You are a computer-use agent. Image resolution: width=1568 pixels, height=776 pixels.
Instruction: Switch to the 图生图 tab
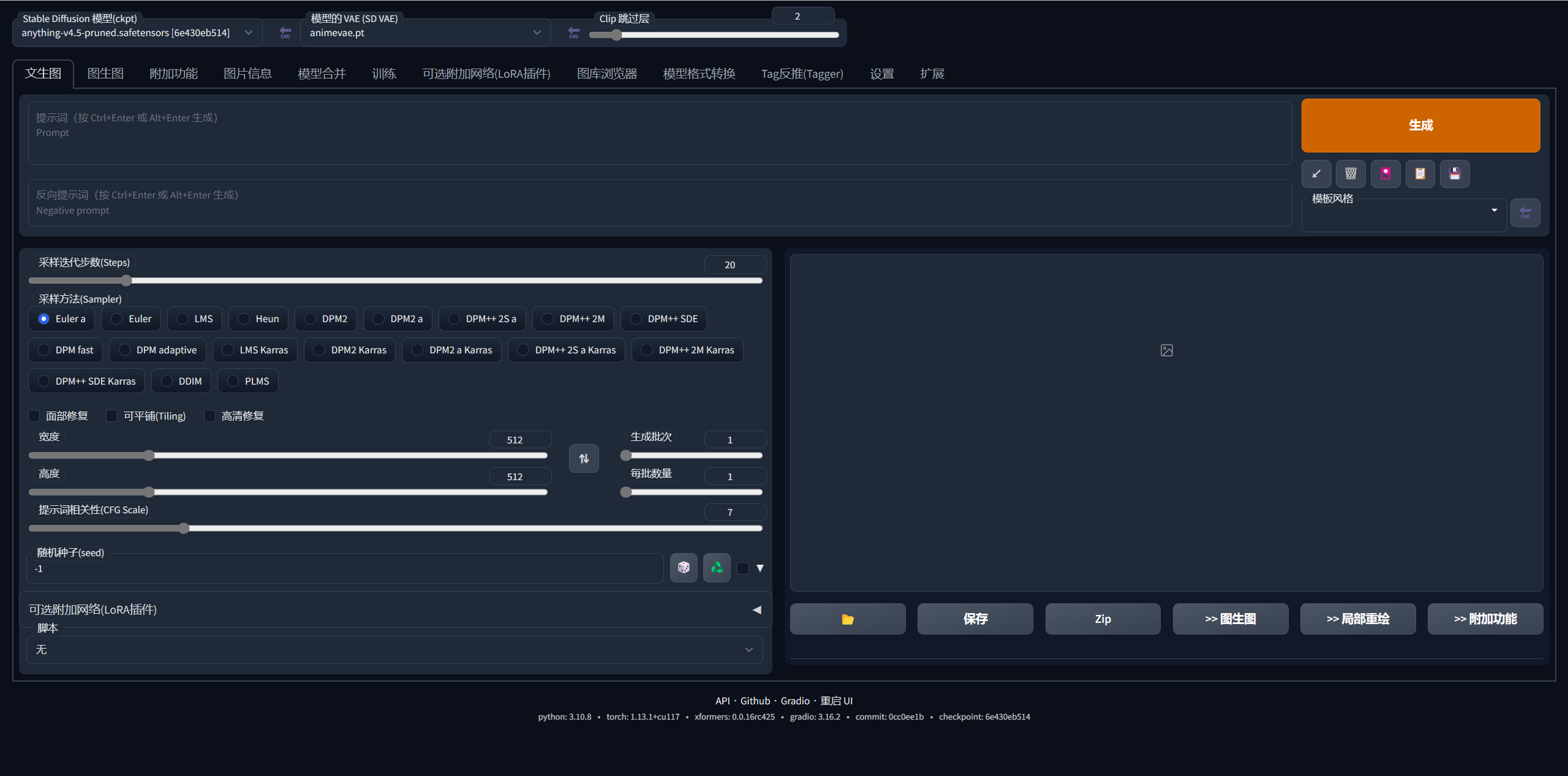(x=105, y=74)
